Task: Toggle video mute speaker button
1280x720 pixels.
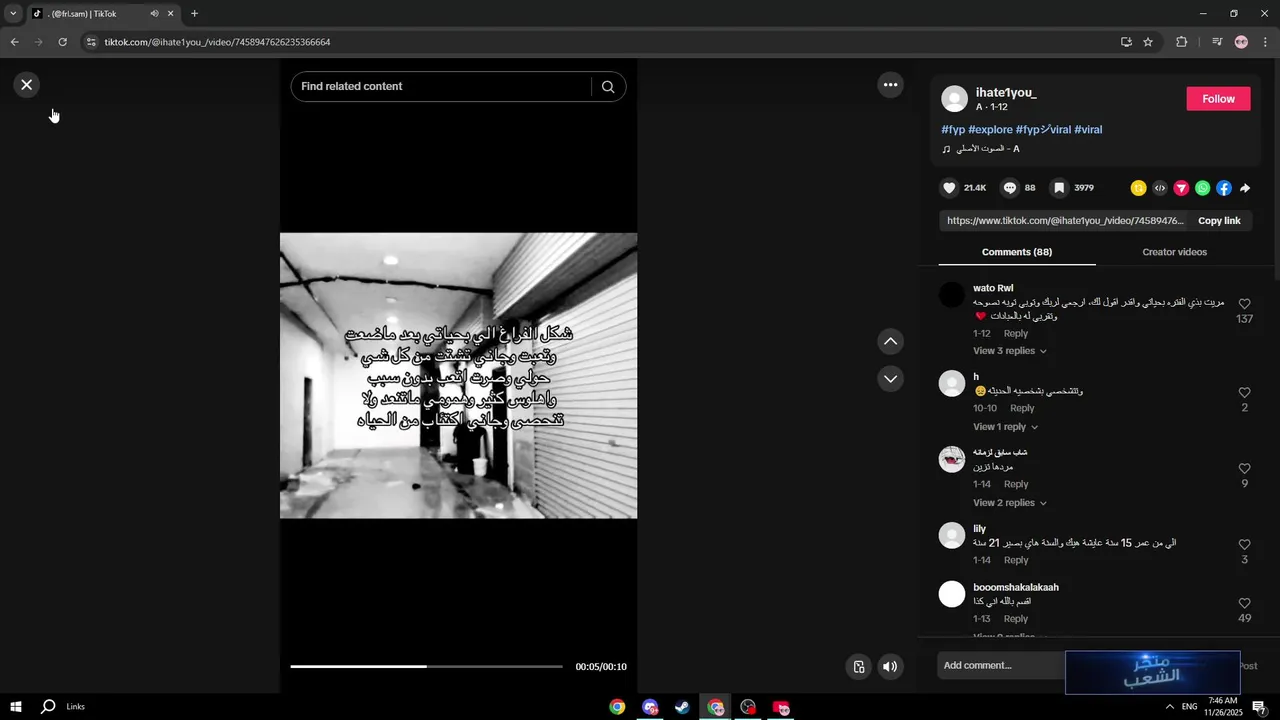Action: 890,667
